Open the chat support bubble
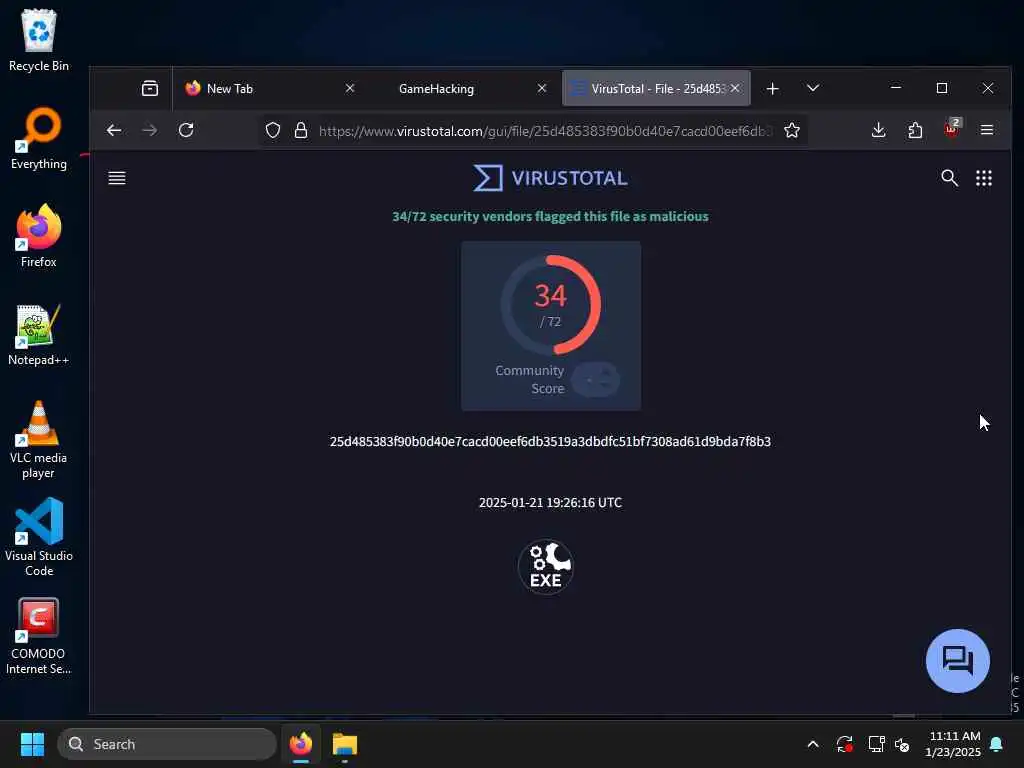The image size is (1024, 768). click(957, 660)
